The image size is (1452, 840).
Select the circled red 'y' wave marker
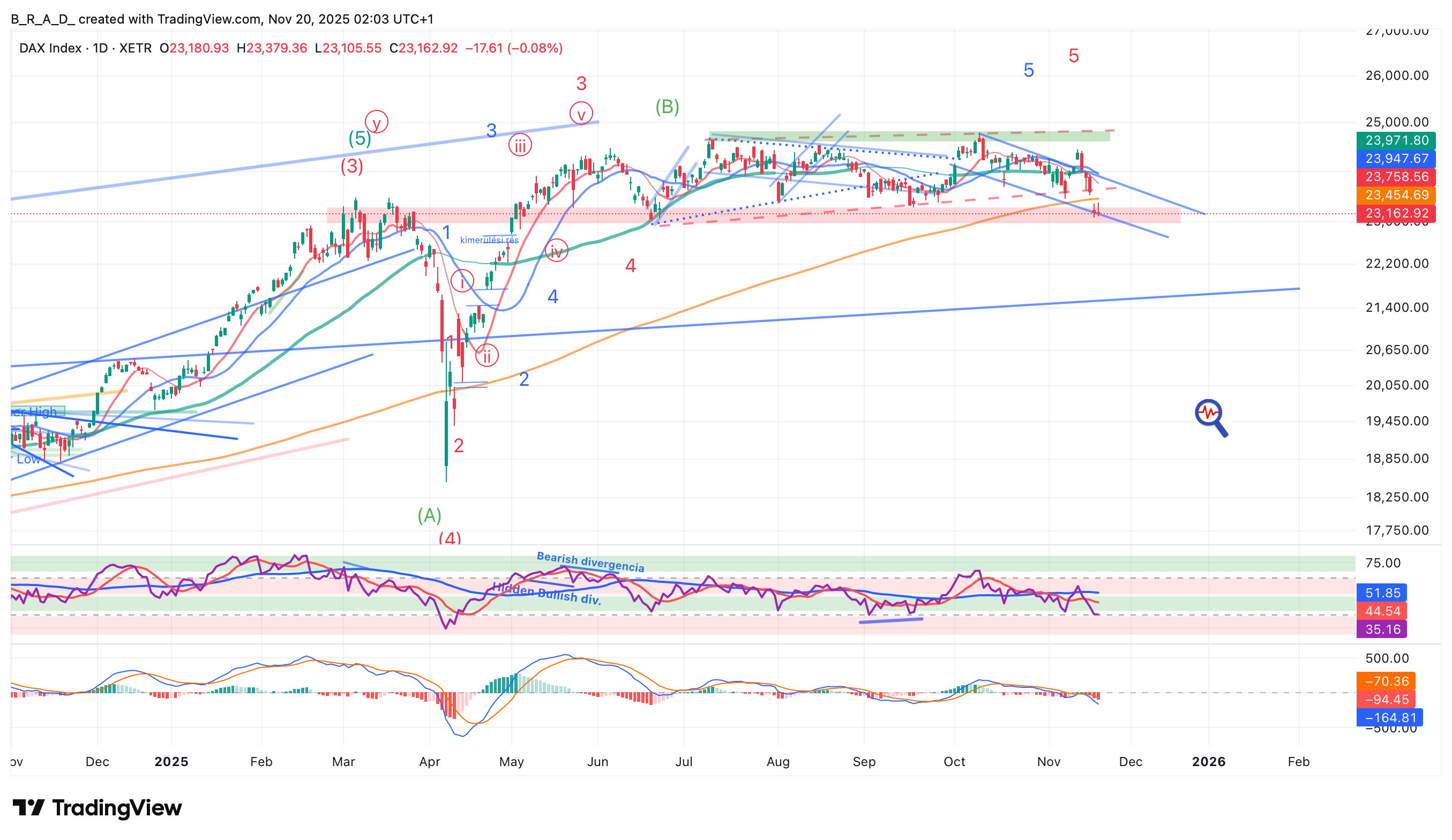click(x=376, y=122)
